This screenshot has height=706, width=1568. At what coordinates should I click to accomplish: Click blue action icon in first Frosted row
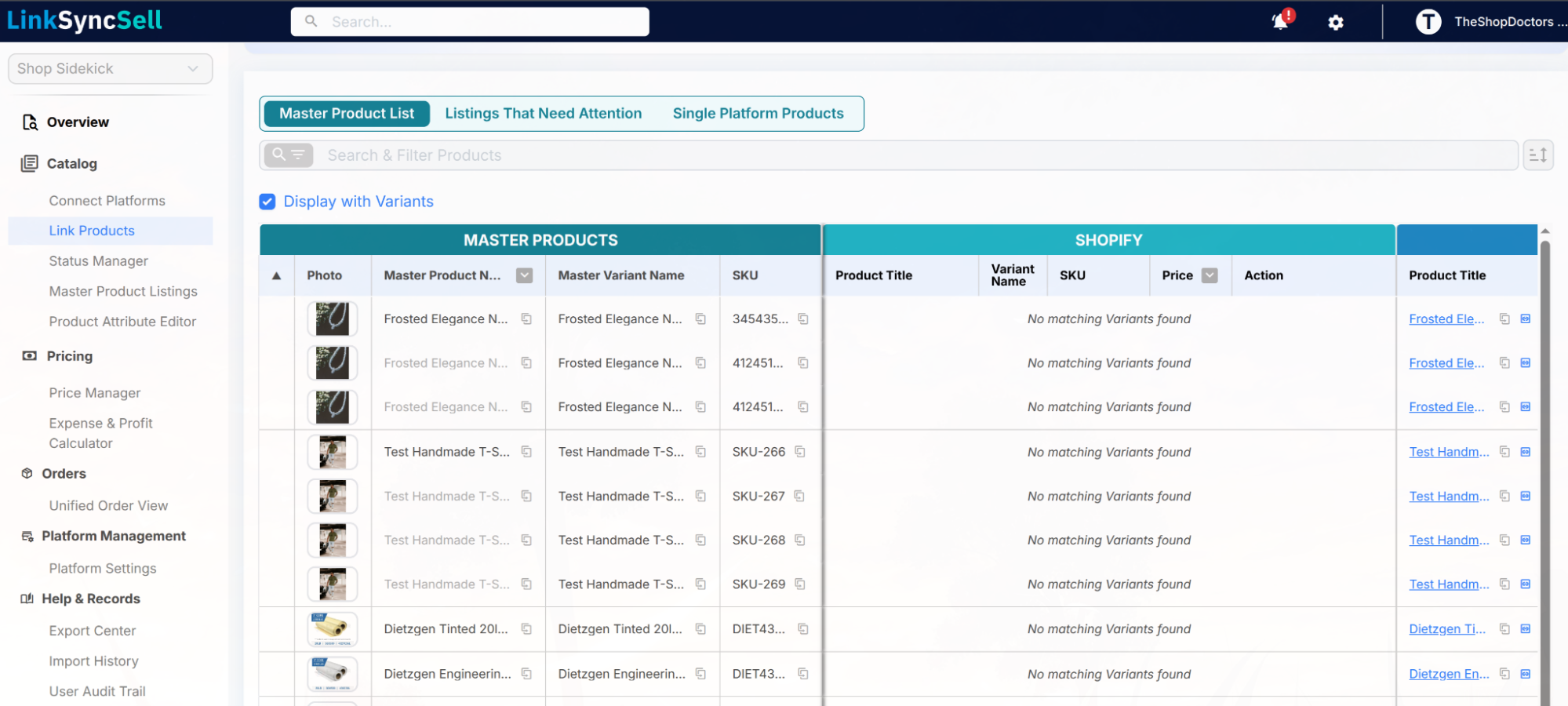[1526, 319]
